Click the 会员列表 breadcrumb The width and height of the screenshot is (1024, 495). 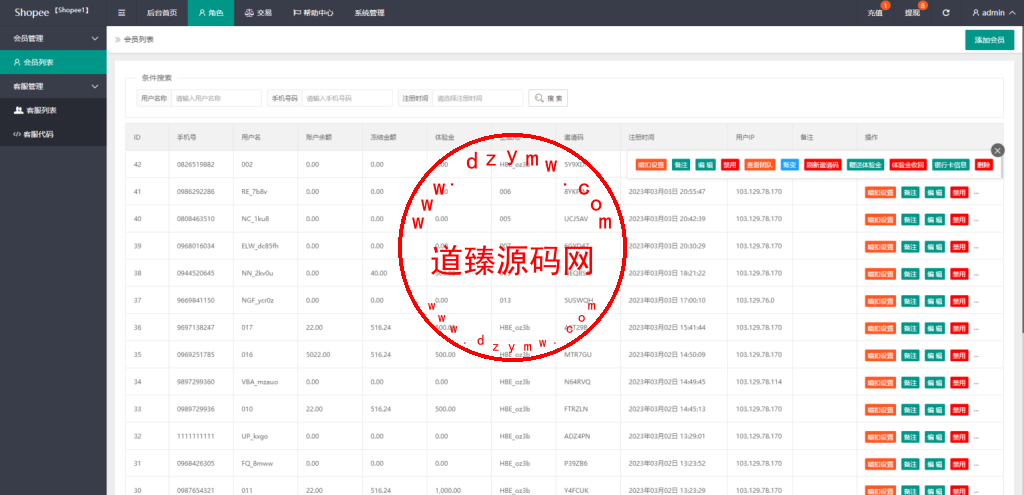138,40
